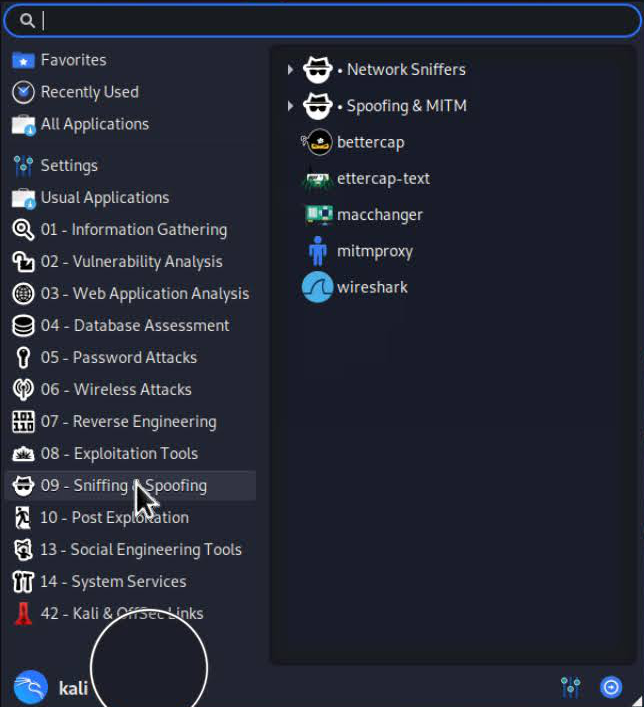Launch wireshark from the list

(372, 288)
